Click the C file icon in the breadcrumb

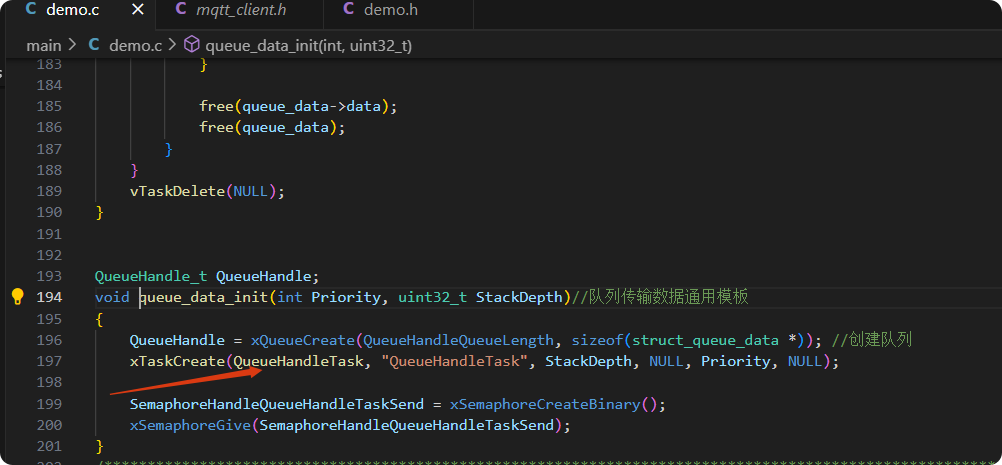[94, 45]
